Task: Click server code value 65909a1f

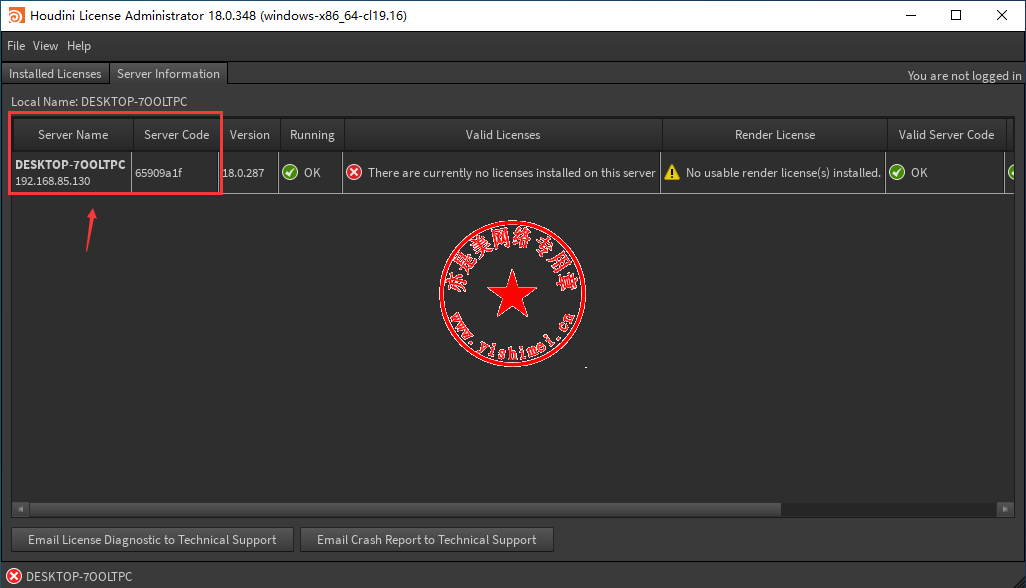Action: click(158, 173)
